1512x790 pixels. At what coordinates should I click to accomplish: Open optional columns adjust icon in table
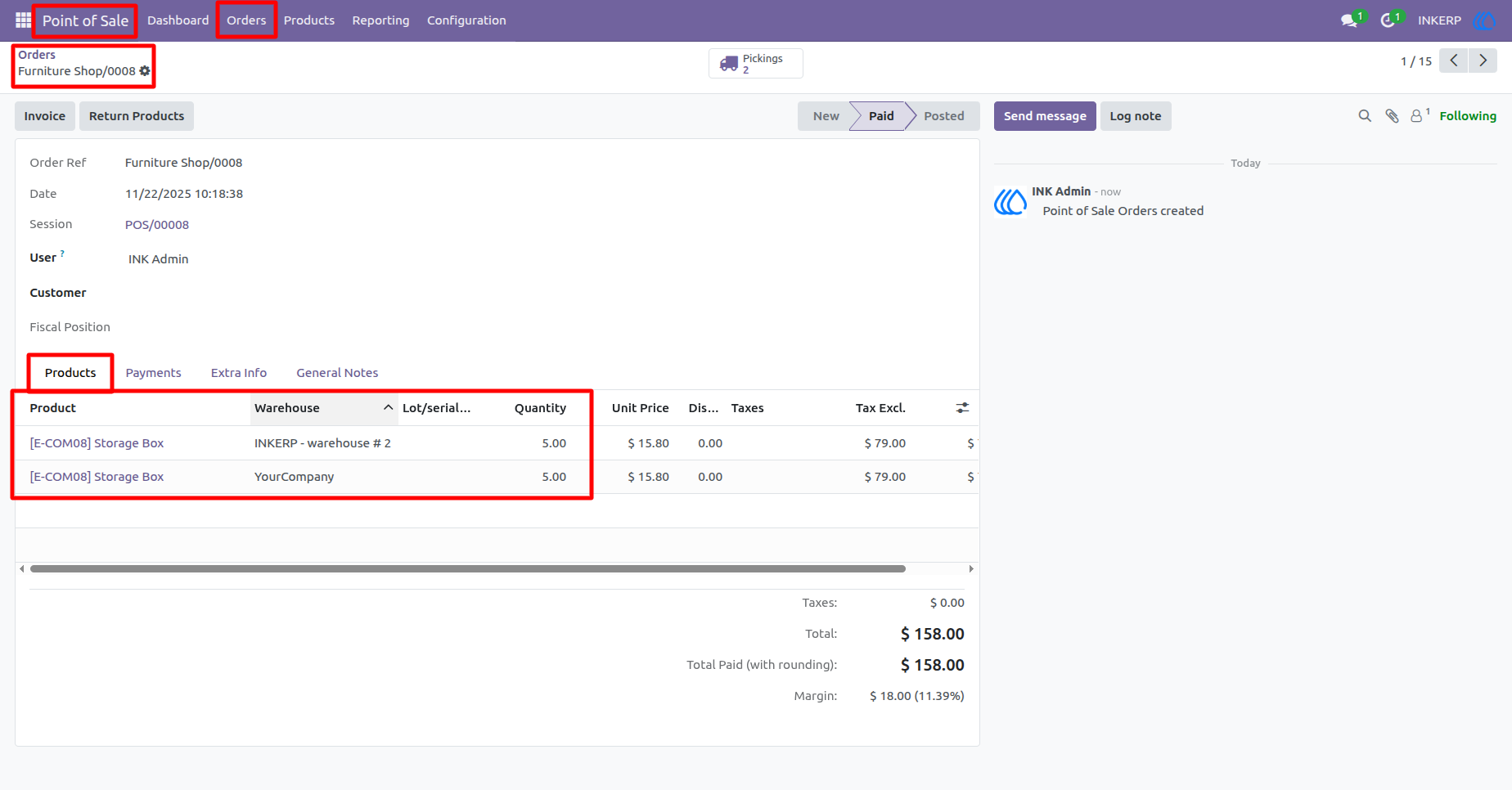(962, 407)
